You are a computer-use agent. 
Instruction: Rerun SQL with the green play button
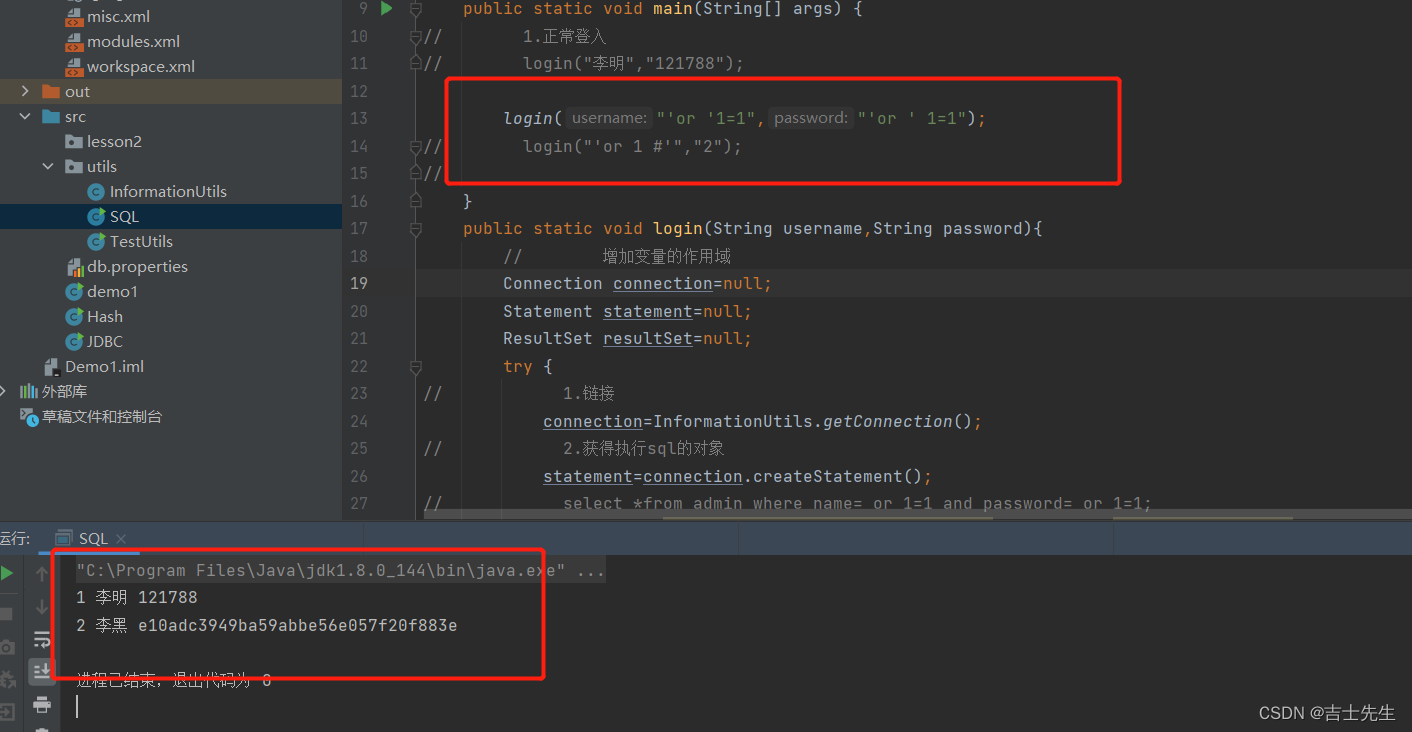tap(7, 573)
